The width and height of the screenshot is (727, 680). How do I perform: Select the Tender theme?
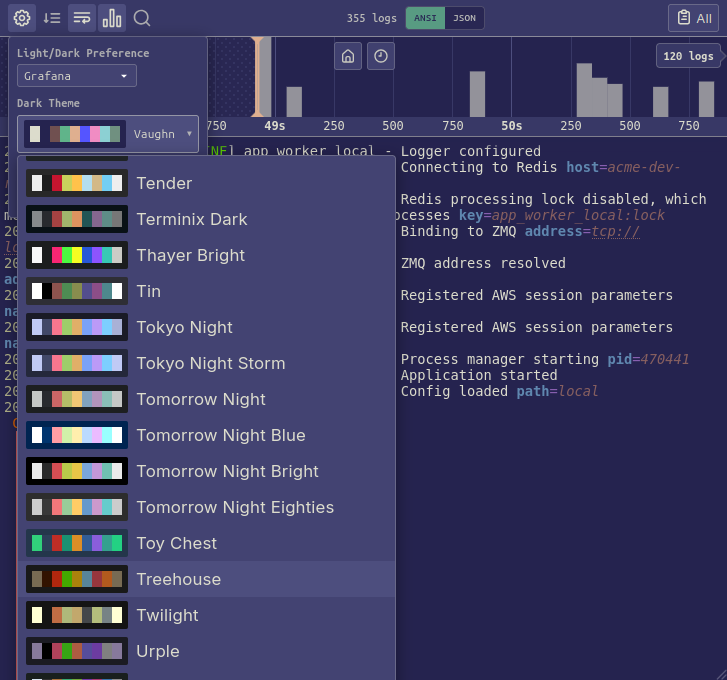click(x=207, y=184)
